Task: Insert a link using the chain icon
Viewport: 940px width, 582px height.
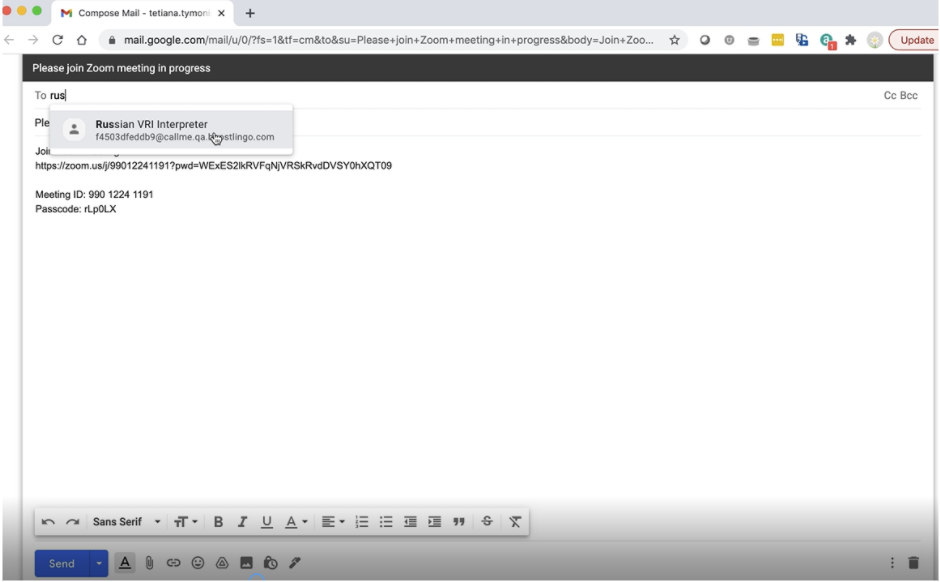Action: pos(173,563)
